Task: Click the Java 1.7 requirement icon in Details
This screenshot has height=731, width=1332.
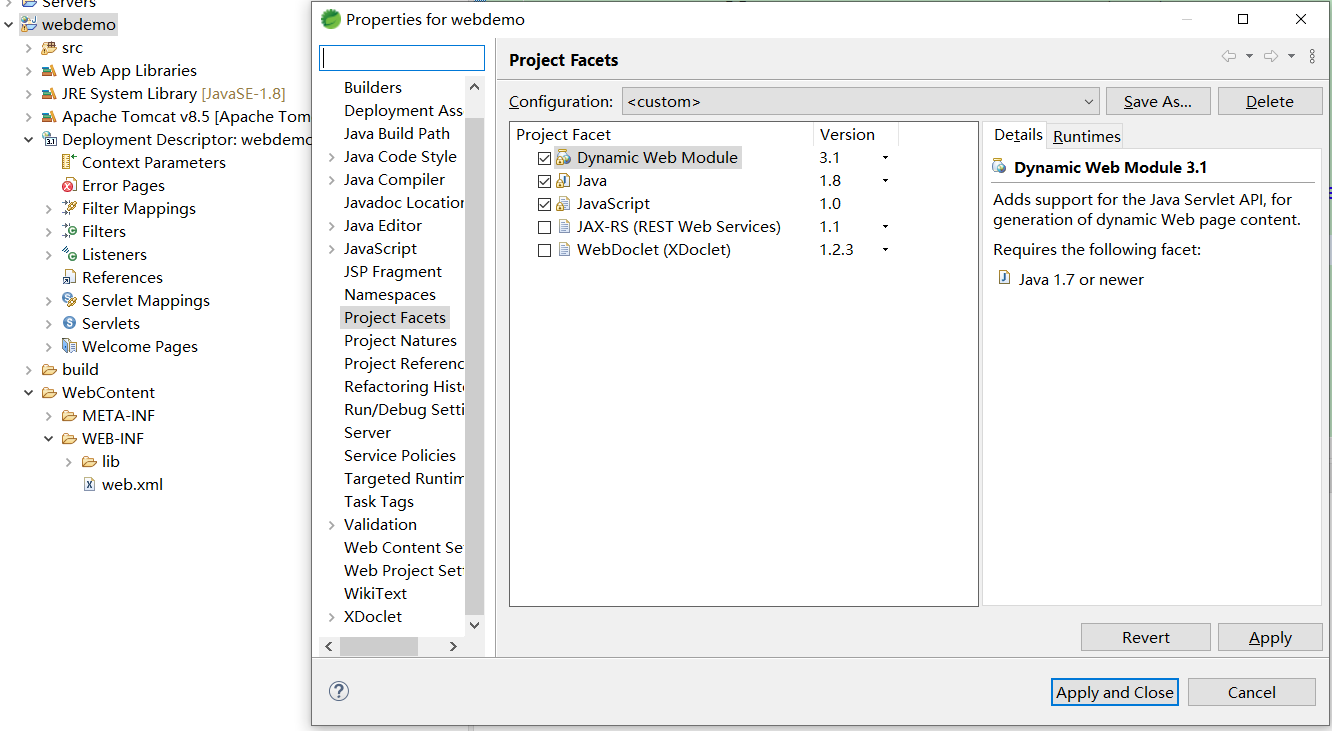Action: click(1005, 279)
